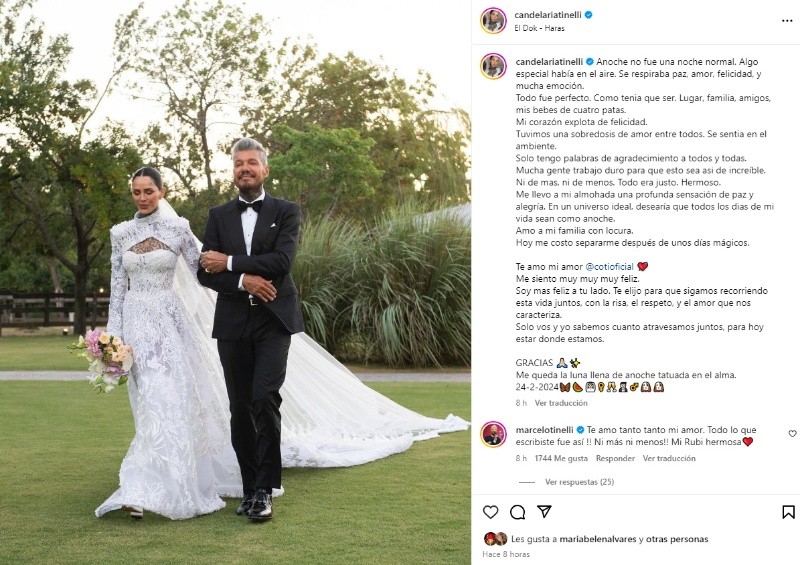
Task: Open mariabelenalvares profile from the likes line
Action: [597, 539]
